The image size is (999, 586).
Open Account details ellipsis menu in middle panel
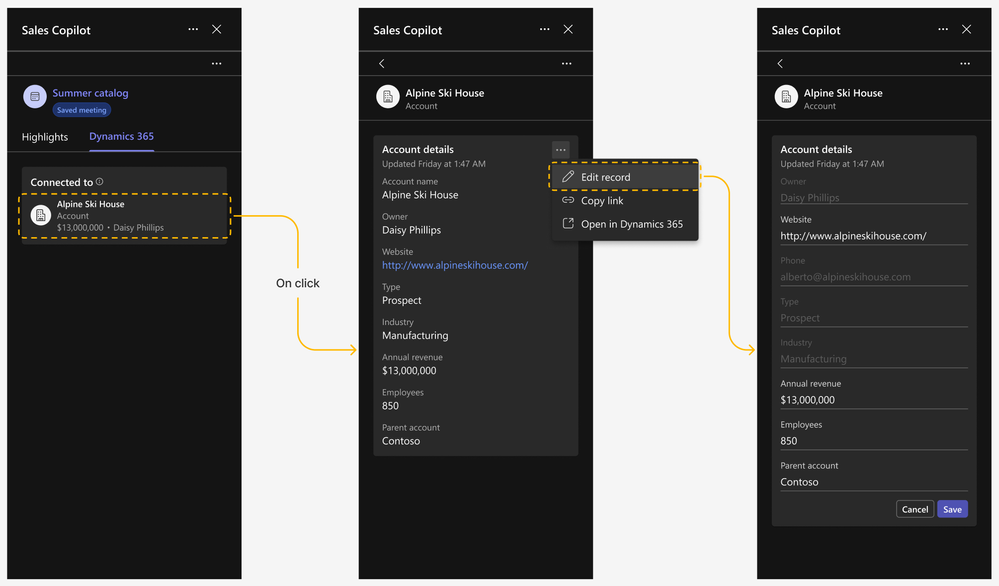561,150
